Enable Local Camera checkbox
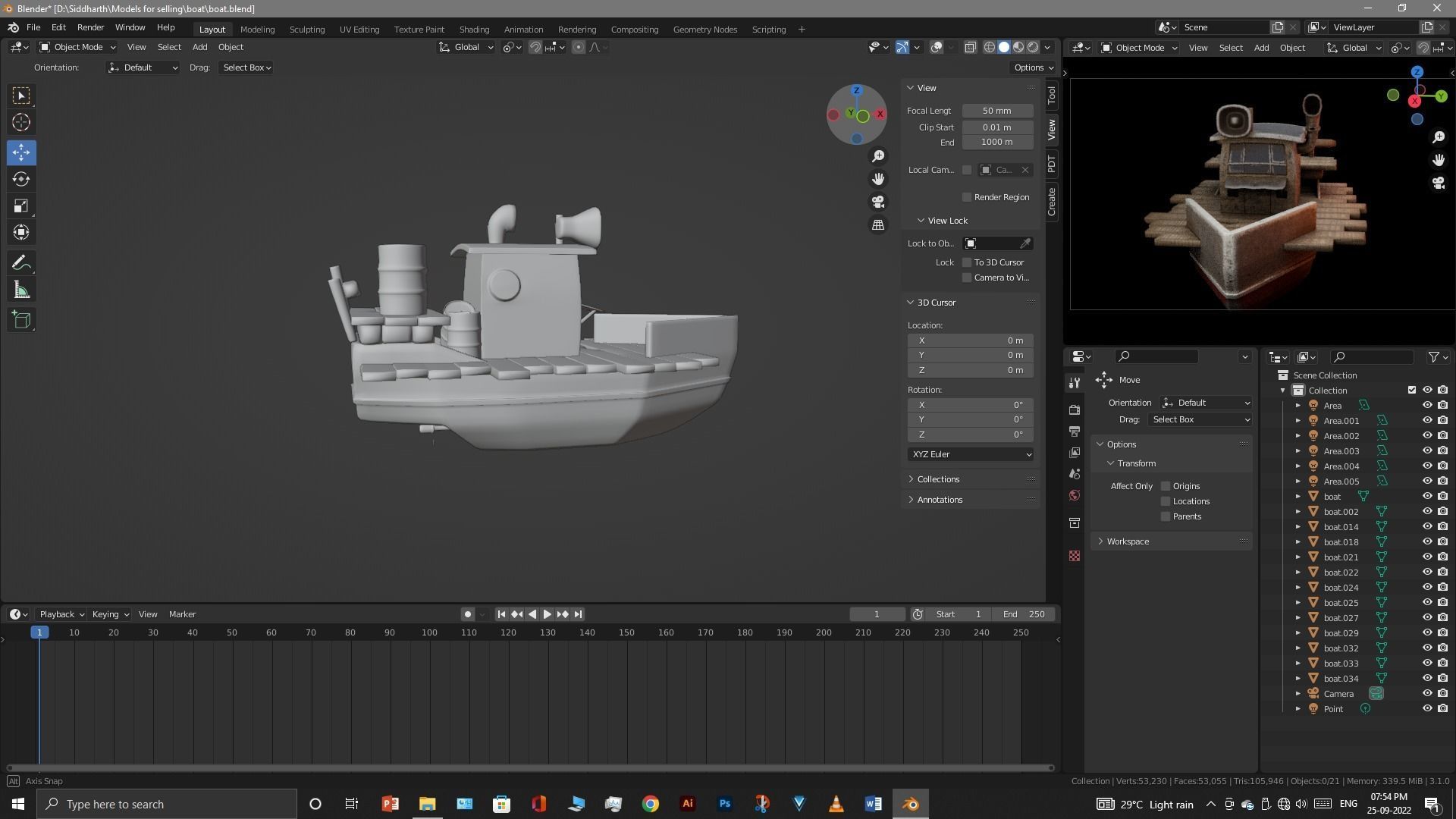The height and width of the screenshot is (819, 1456). [967, 170]
